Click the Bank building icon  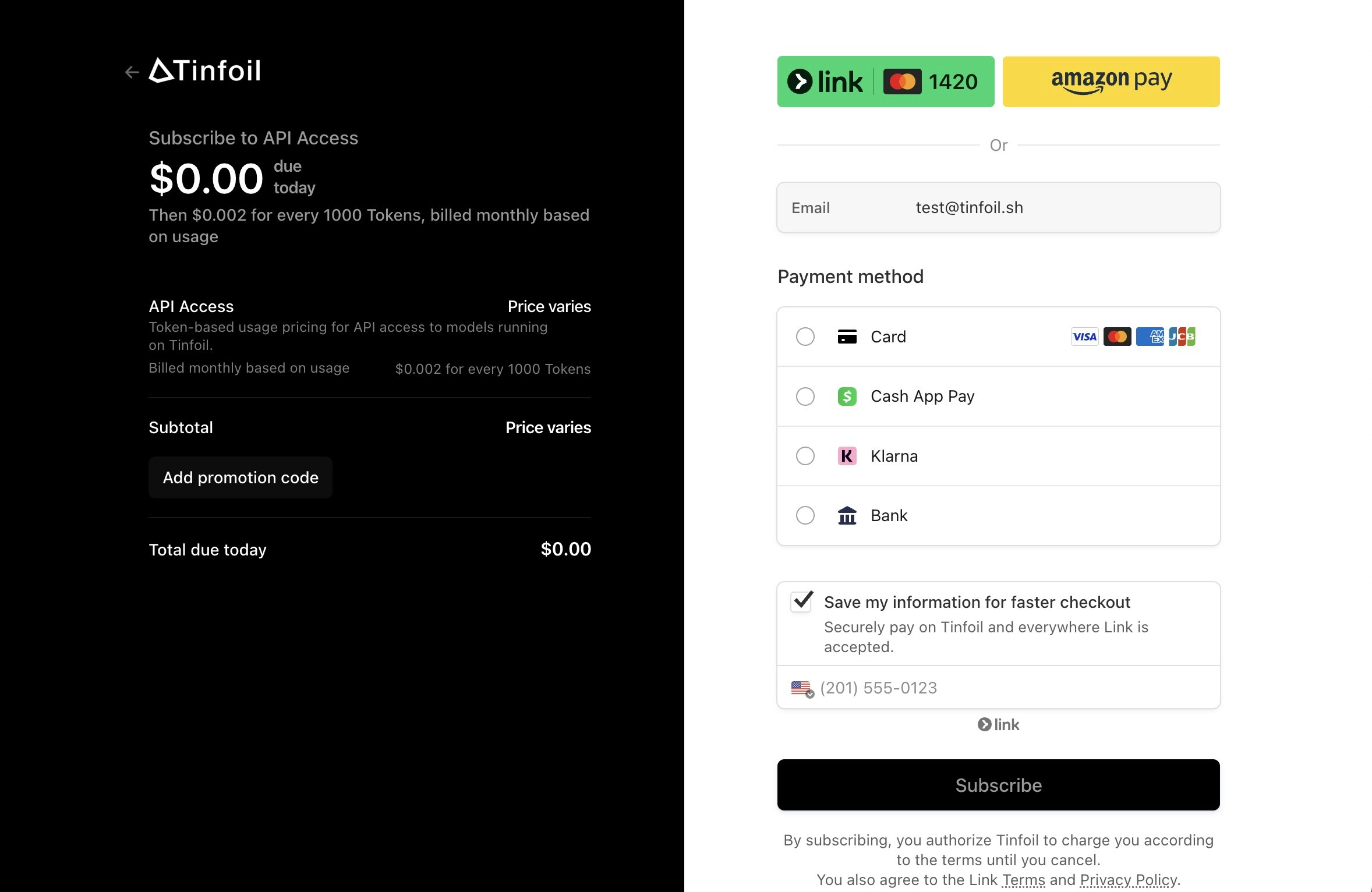(x=847, y=515)
